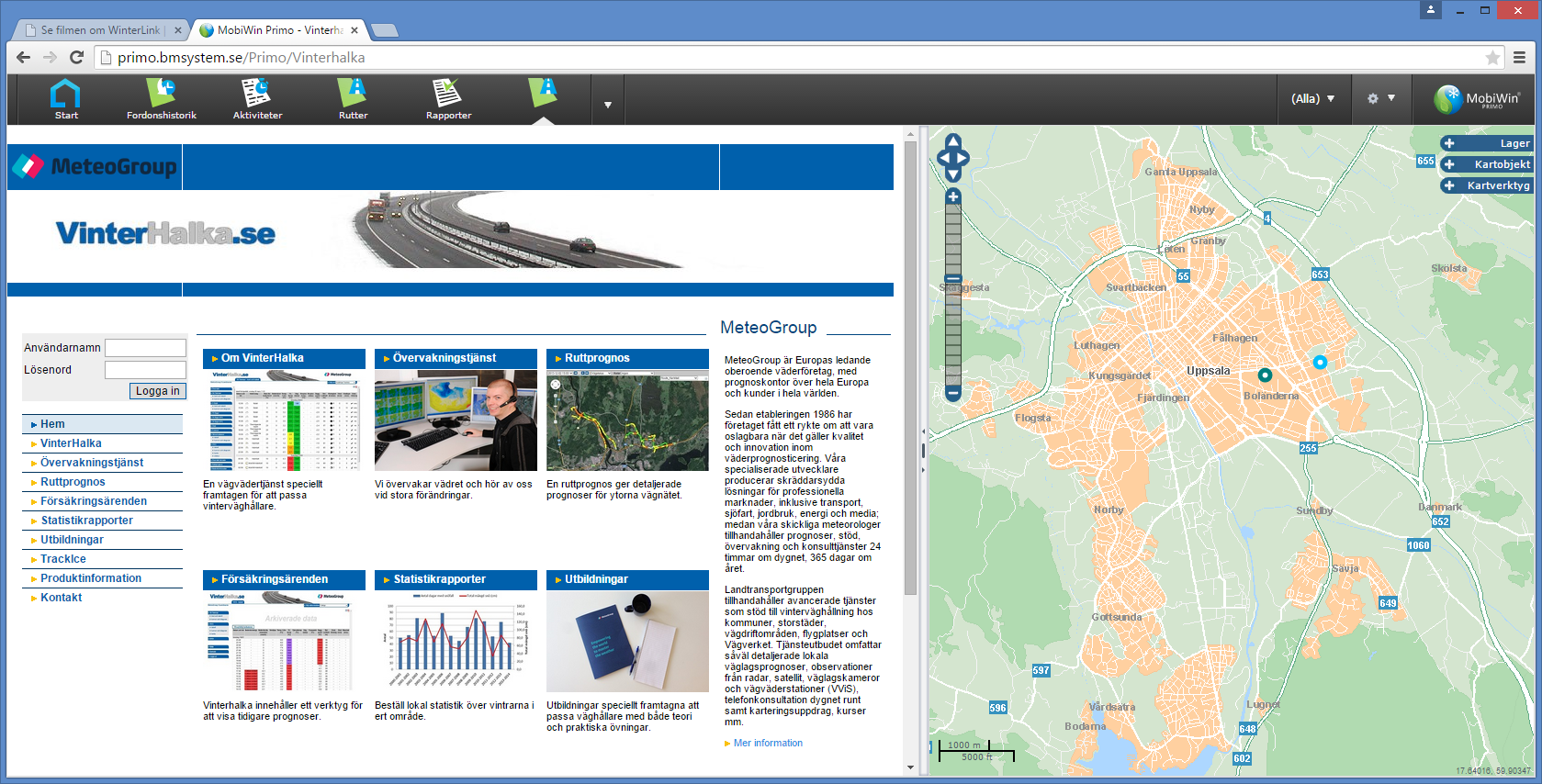Open the Om VinterHalka thumbnail image
Image resolution: width=1542 pixels, height=784 pixels.
[x=284, y=420]
